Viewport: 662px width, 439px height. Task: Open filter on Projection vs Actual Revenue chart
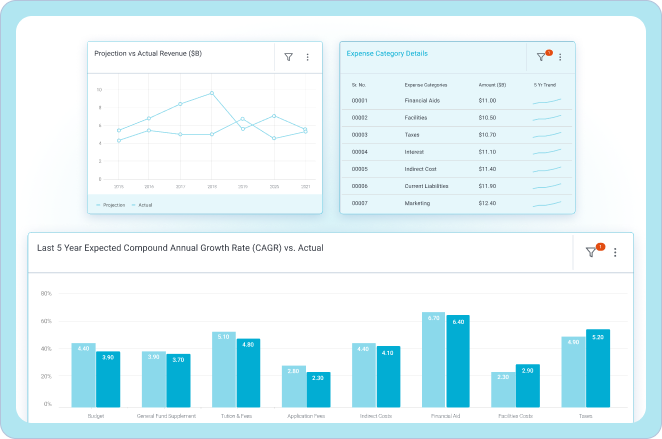pyautogui.click(x=288, y=58)
